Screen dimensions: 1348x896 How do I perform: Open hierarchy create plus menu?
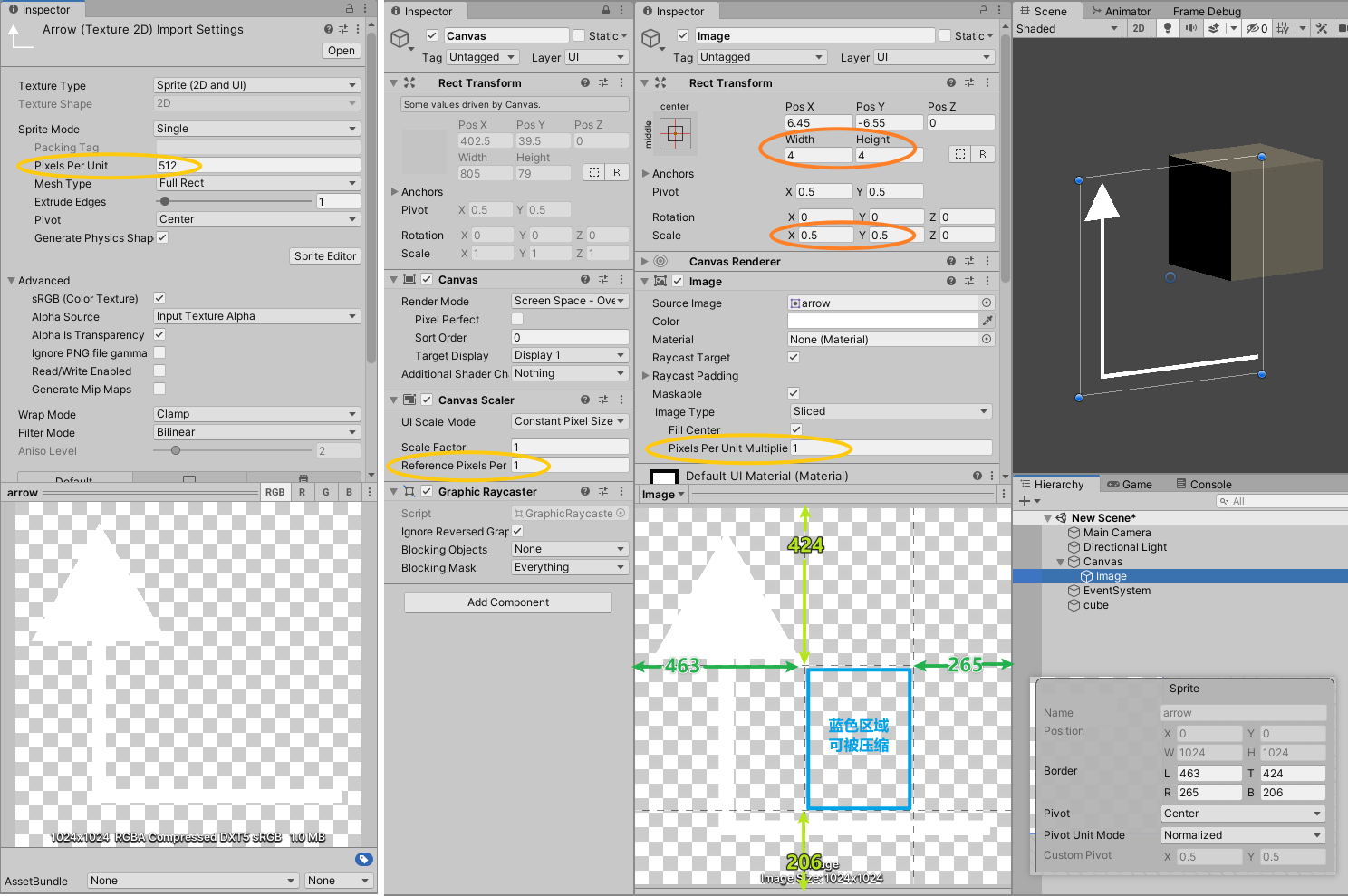pyautogui.click(x=1025, y=501)
